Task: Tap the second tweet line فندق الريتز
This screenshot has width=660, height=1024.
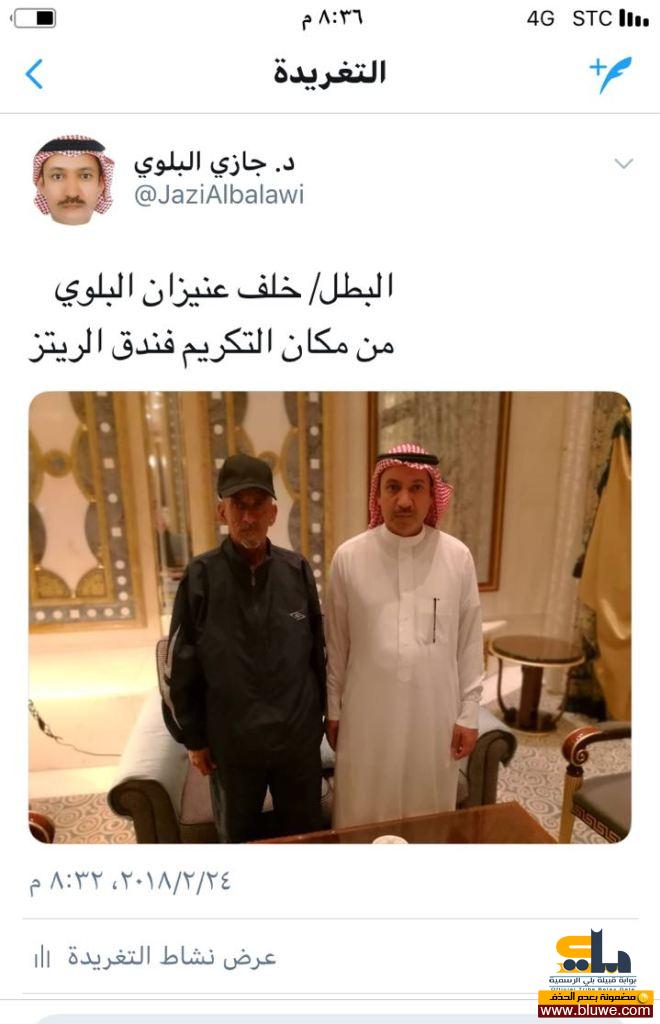Action: click(102, 345)
